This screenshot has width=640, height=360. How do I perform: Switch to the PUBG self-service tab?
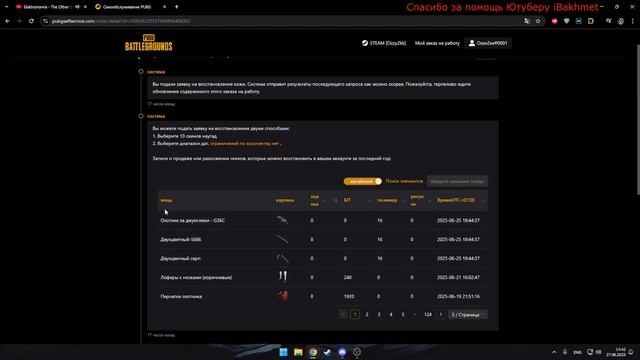point(127,7)
